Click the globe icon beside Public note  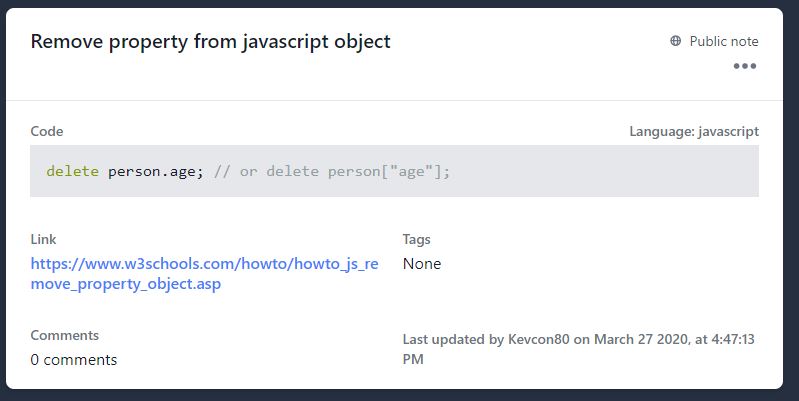[x=675, y=41]
